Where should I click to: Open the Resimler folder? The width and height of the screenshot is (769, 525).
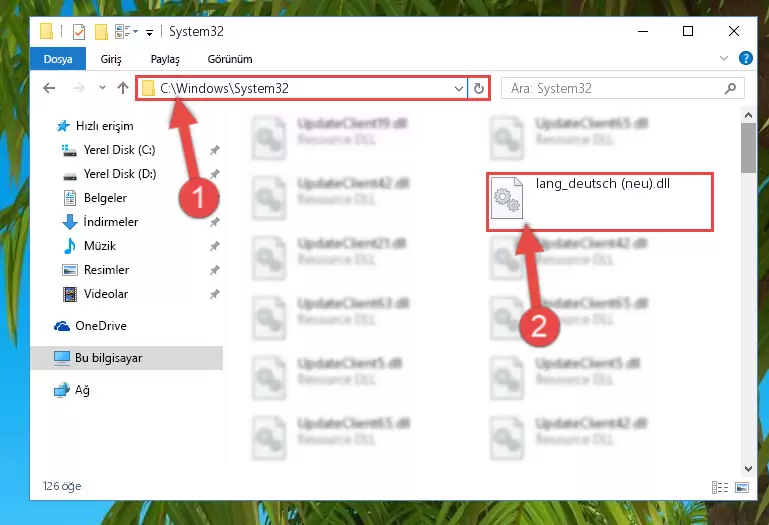click(106, 270)
